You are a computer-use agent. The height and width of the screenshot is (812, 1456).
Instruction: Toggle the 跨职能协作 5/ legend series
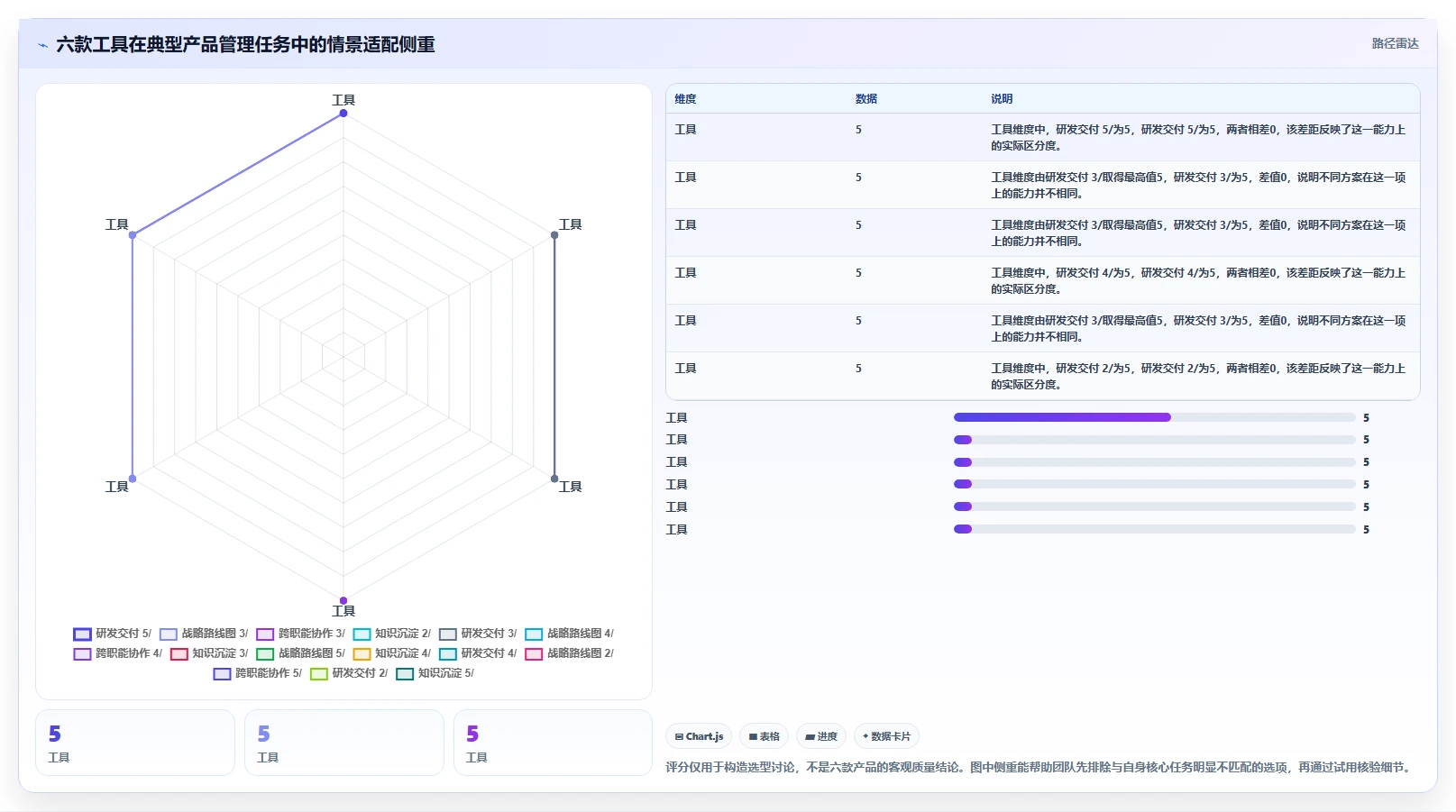pos(257,673)
